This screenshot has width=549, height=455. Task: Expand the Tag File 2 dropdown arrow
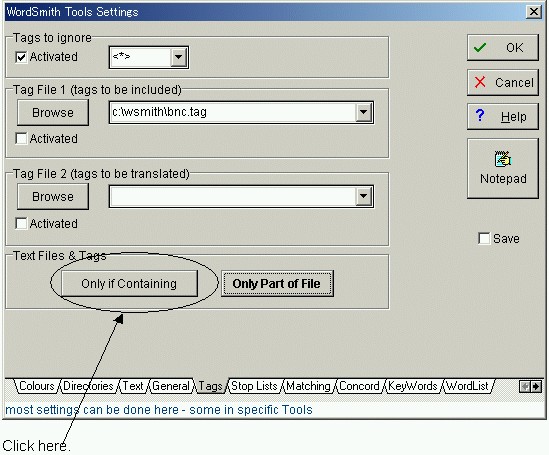[363, 196]
